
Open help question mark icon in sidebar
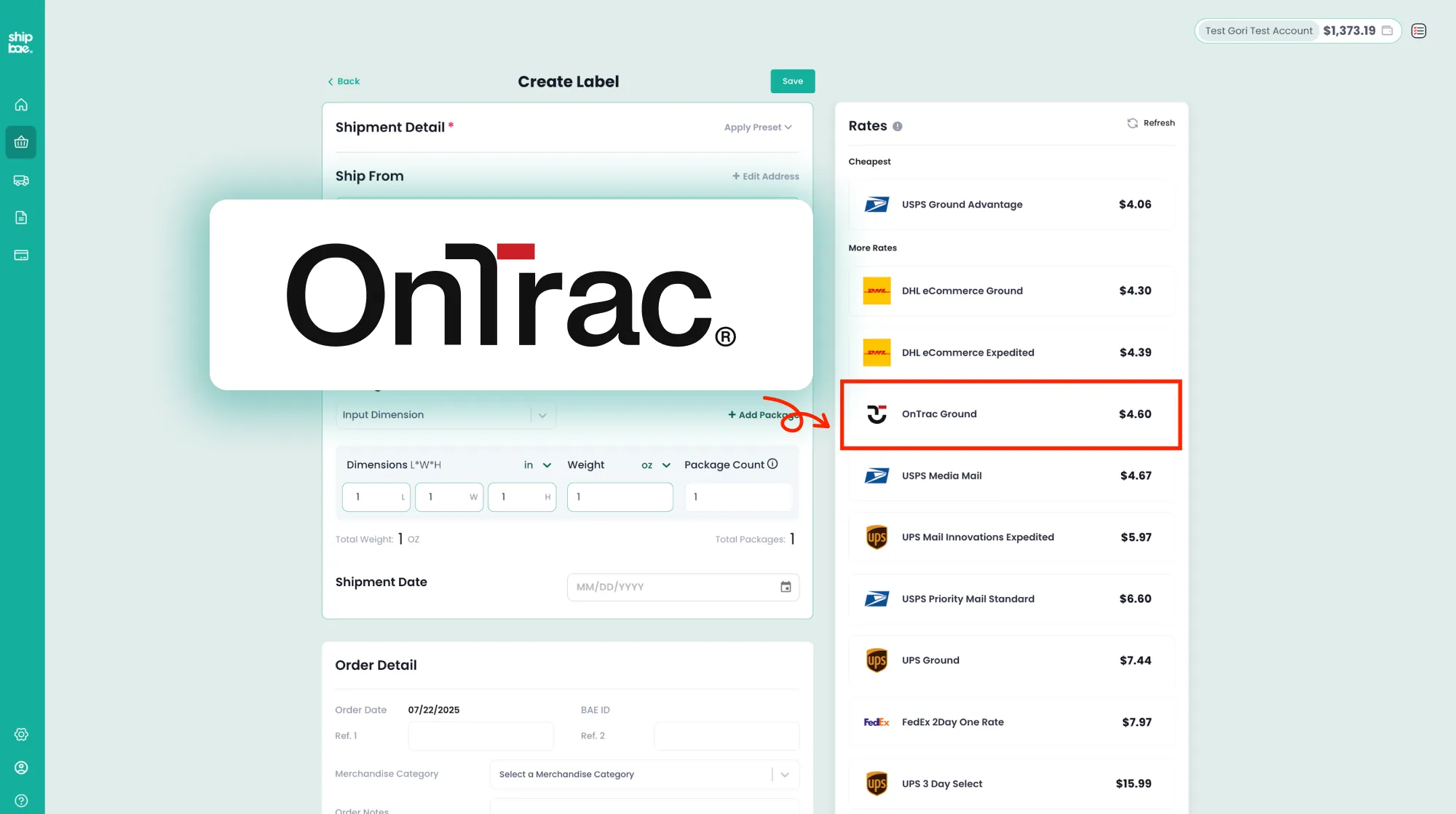pyautogui.click(x=21, y=801)
